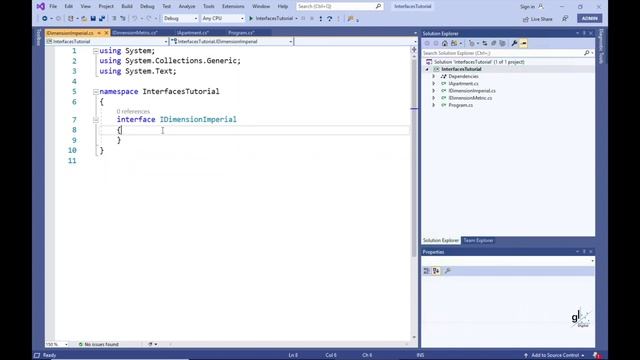Image resolution: width=640 pixels, height=360 pixels.
Task: Click the ADMIN button
Action: pyautogui.click(x=589, y=18)
